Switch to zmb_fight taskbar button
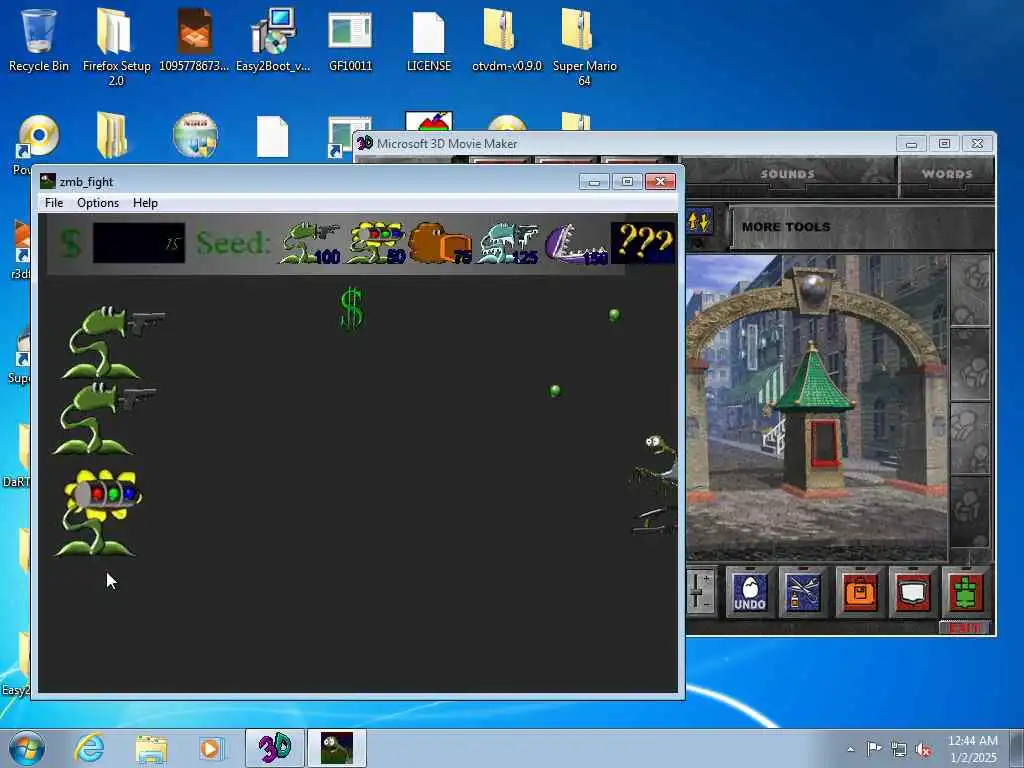 tap(337, 748)
